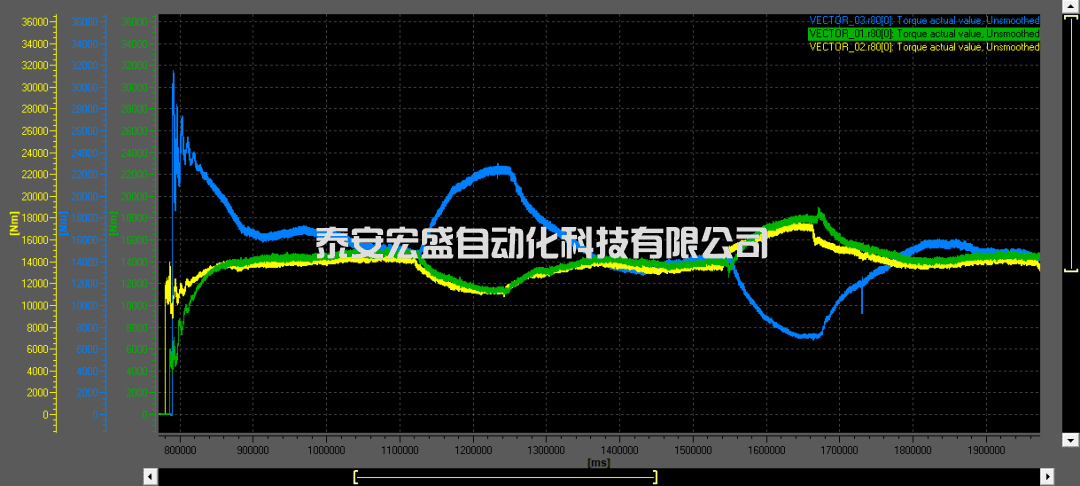Click left bracket of horizontal zoom range
Screen dimensions: 1080x486
point(356,477)
